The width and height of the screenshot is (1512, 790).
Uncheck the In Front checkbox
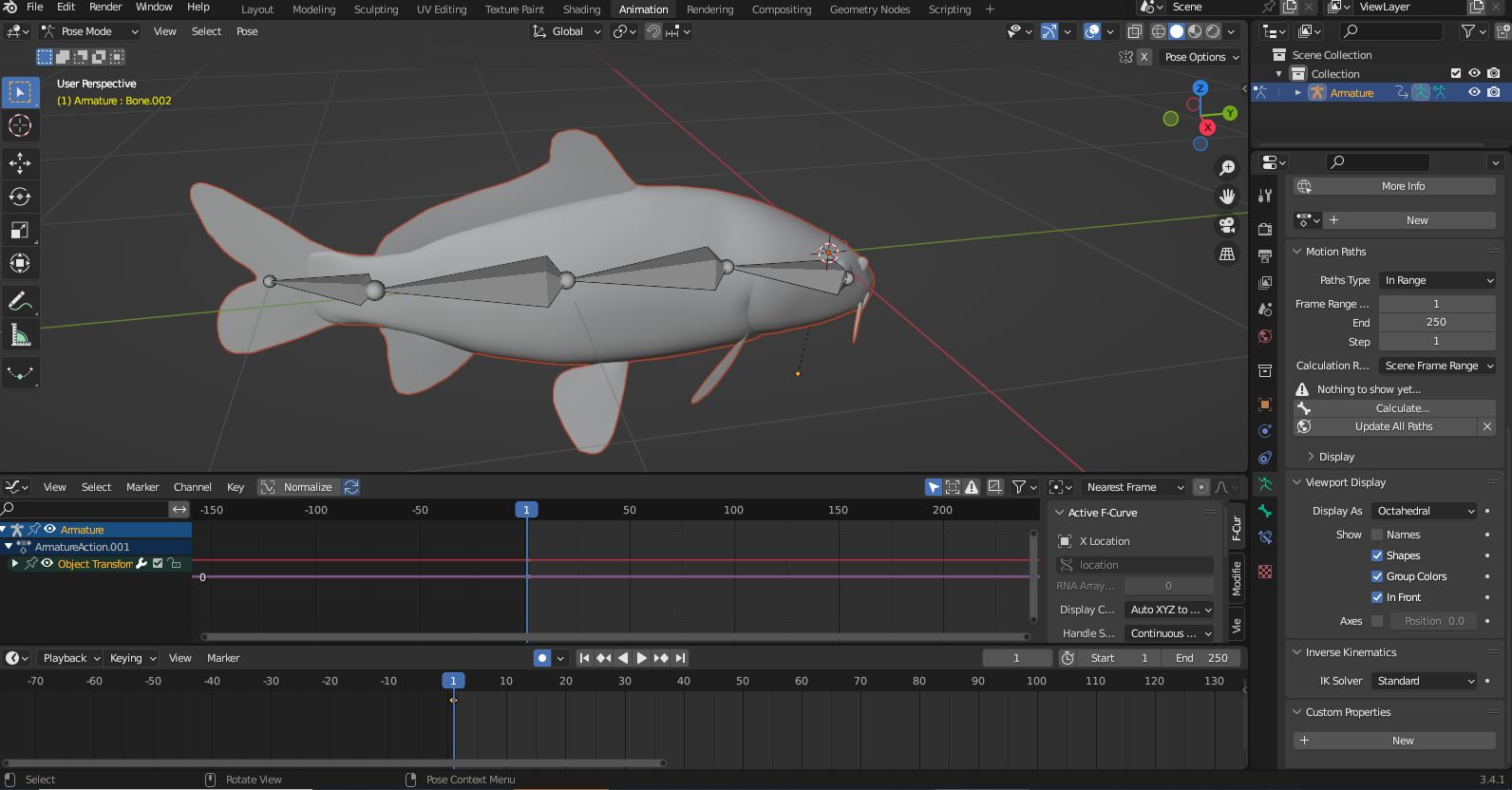pyautogui.click(x=1377, y=597)
